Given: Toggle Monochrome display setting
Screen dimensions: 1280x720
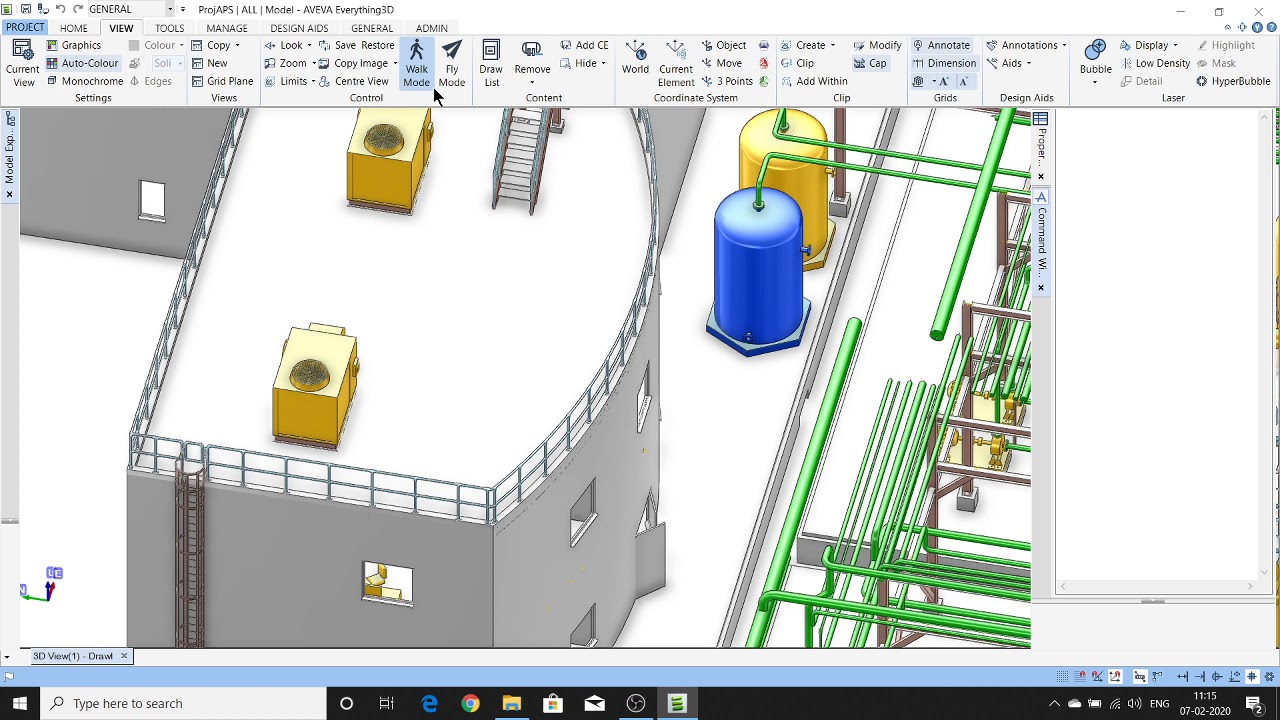Looking at the screenshot, I should [x=84, y=81].
